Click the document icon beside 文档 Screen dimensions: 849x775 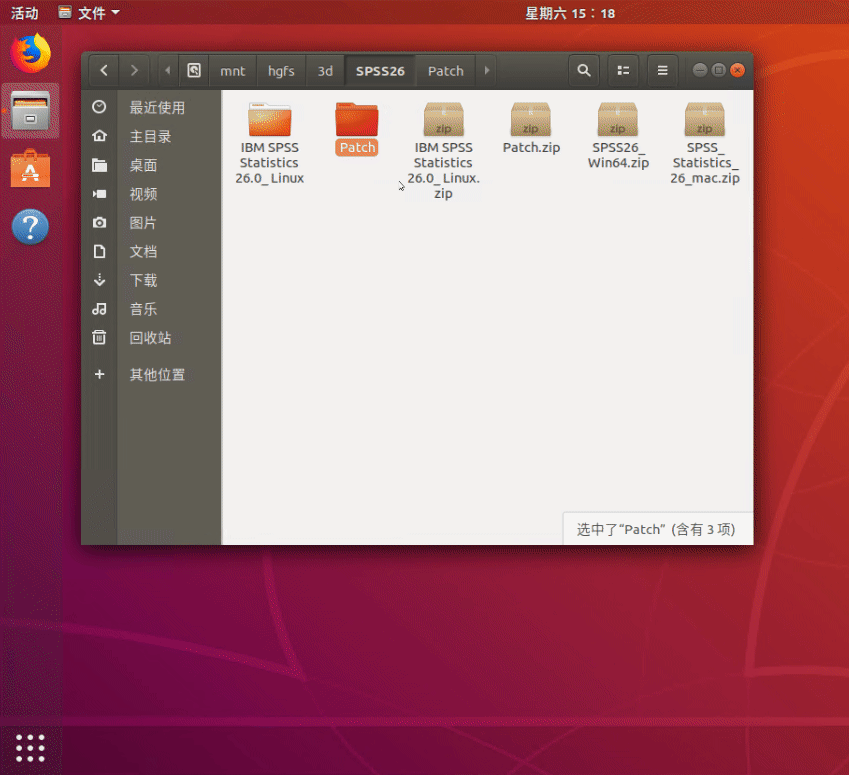coord(99,251)
